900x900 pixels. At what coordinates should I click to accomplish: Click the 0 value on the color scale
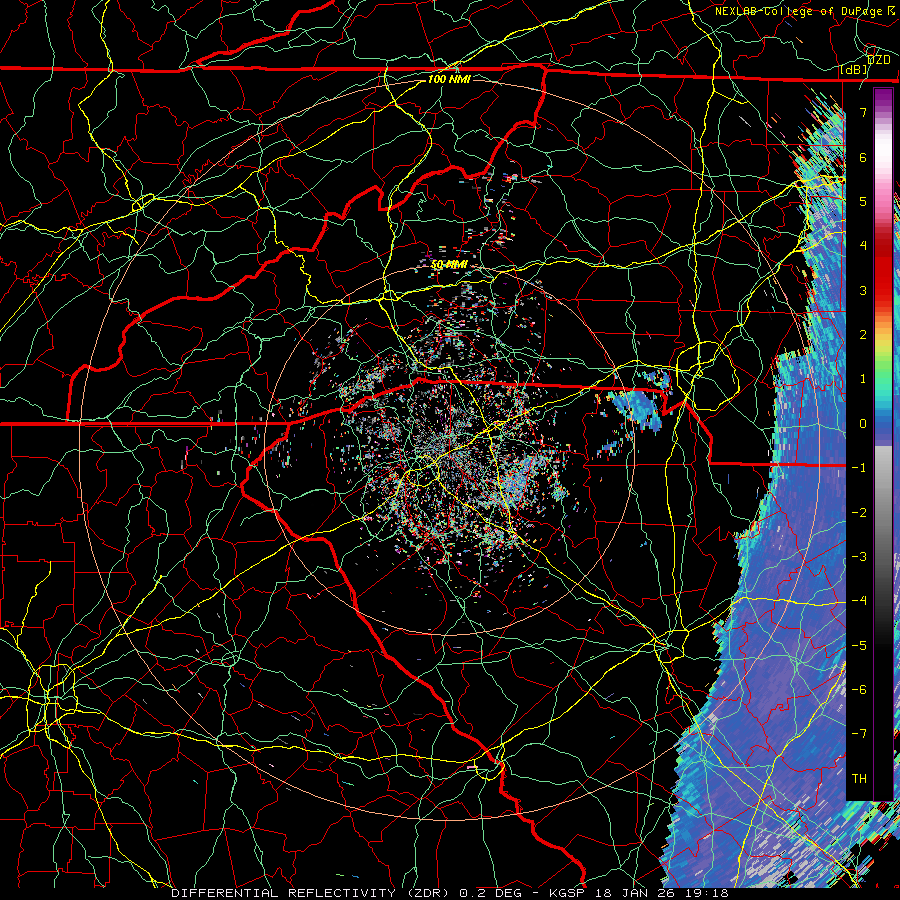(863, 424)
